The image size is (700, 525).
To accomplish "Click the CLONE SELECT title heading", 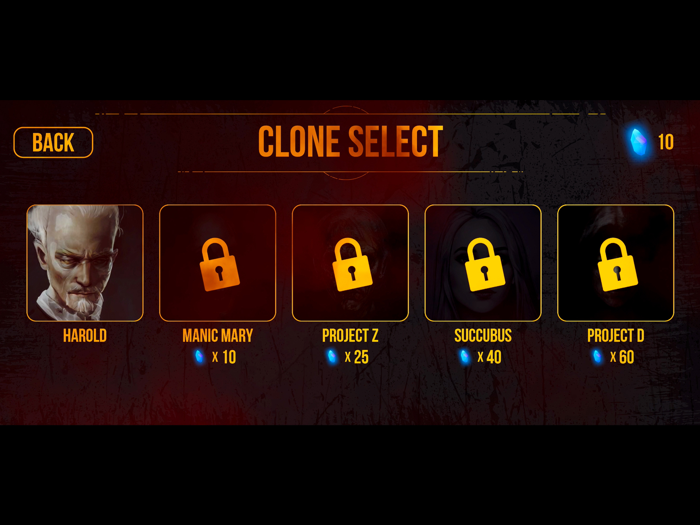I will coord(350,142).
